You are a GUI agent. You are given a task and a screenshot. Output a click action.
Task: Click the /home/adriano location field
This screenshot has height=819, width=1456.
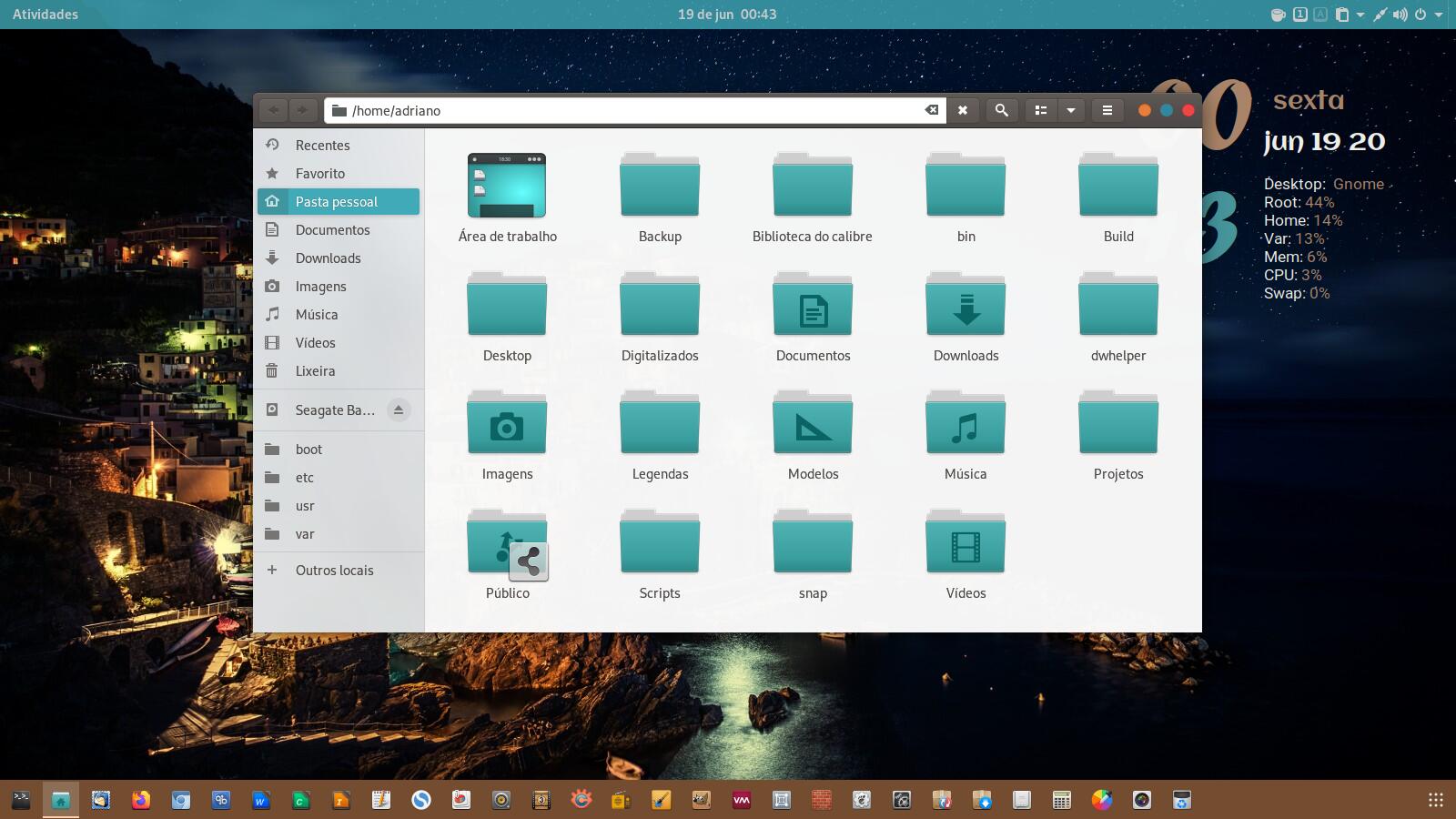pyautogui.click(x=628, y=110)
